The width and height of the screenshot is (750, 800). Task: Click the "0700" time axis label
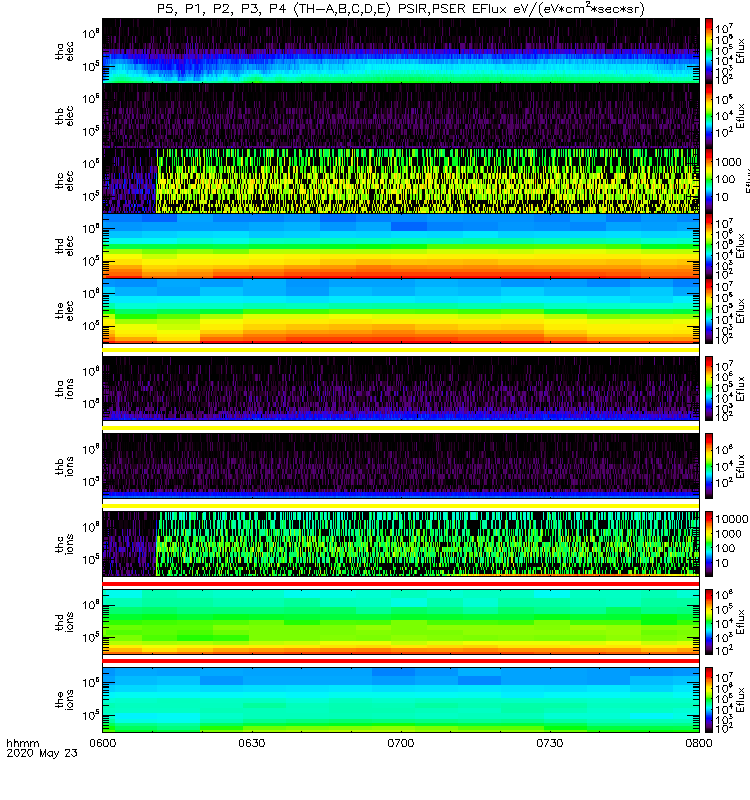point(401,743)
